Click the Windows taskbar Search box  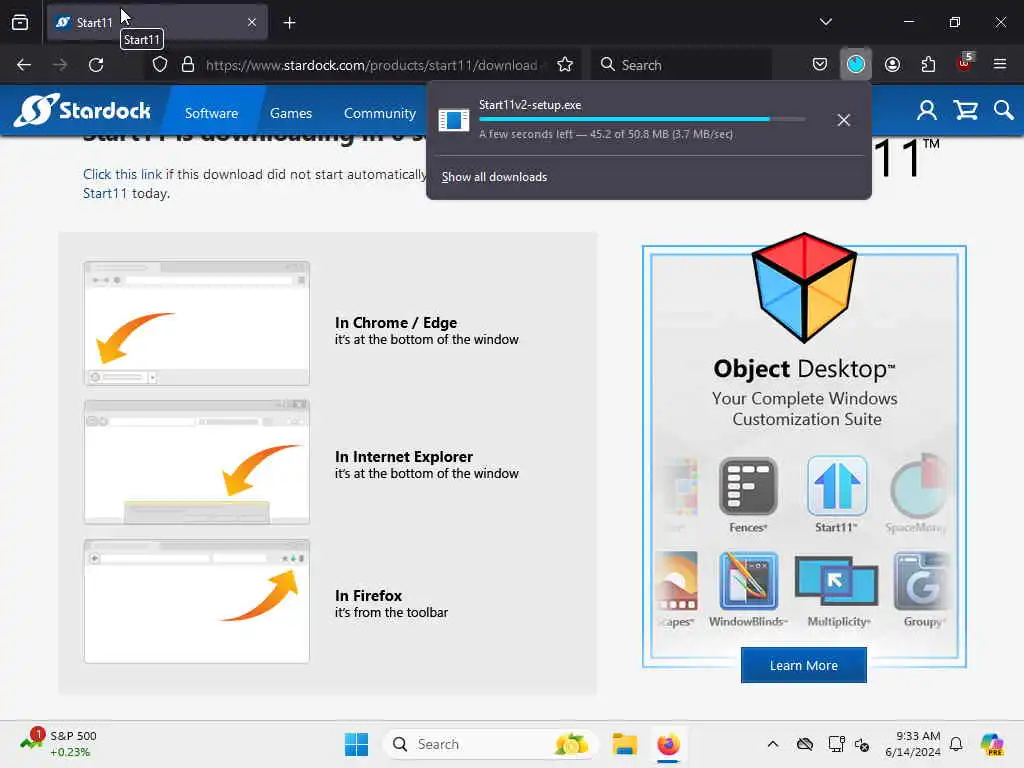click(x=491, y=744)
